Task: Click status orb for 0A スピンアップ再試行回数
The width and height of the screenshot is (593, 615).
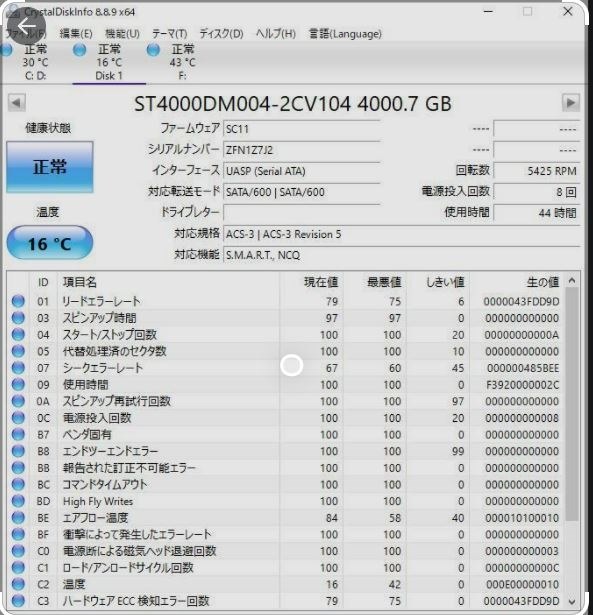Action: (18, 401)
